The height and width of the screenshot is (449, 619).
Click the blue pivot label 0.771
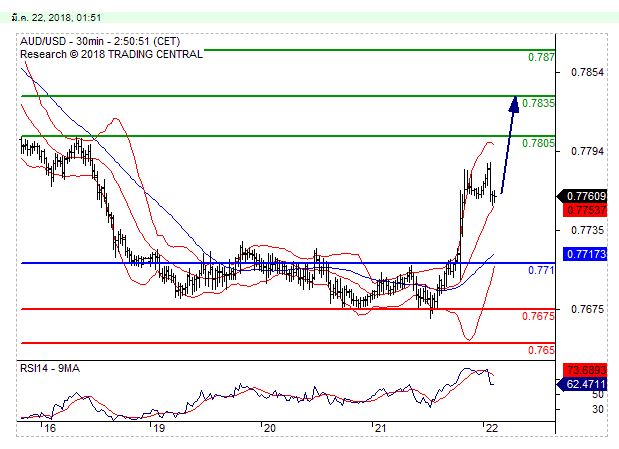click(x=541, y=271)
